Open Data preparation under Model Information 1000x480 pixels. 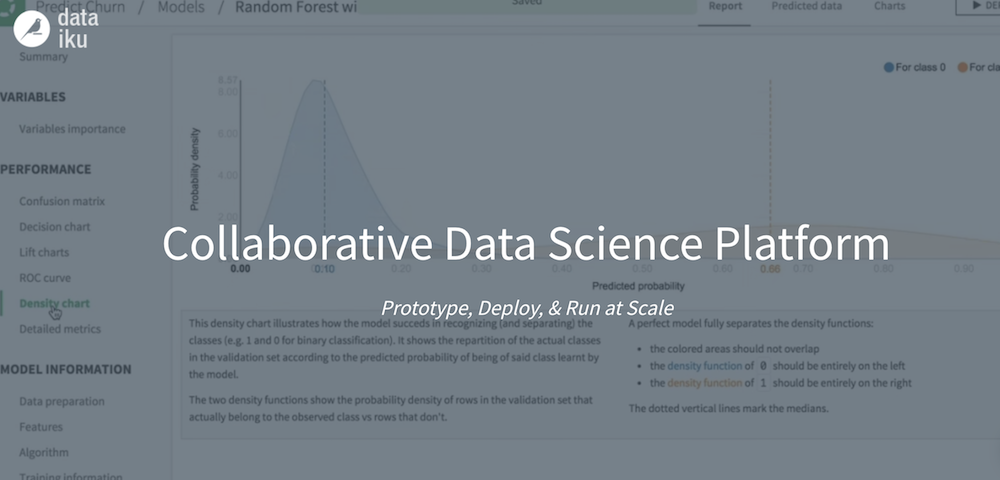[x=62, y=402]
